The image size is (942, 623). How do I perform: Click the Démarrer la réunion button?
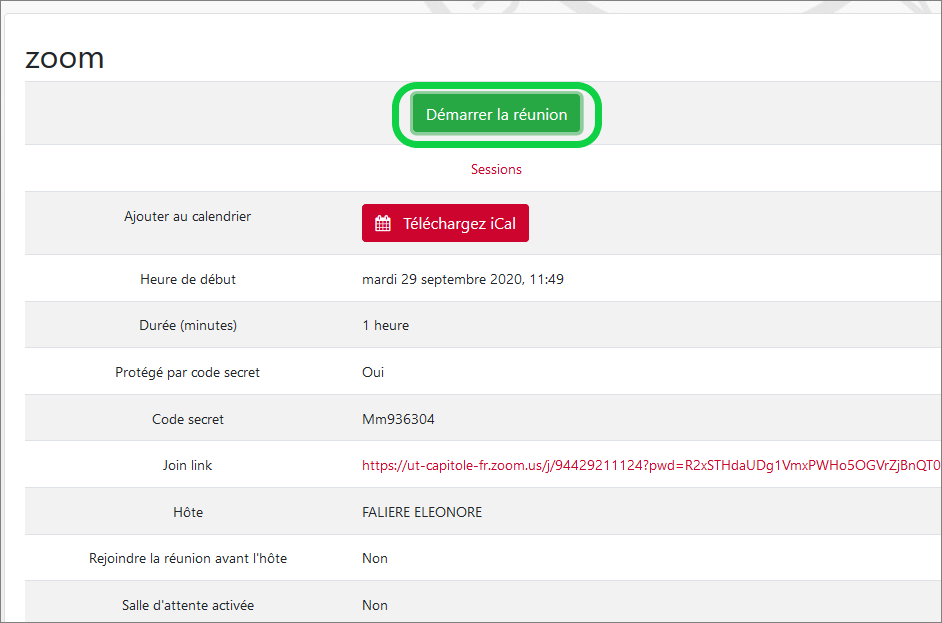[496, 114]
